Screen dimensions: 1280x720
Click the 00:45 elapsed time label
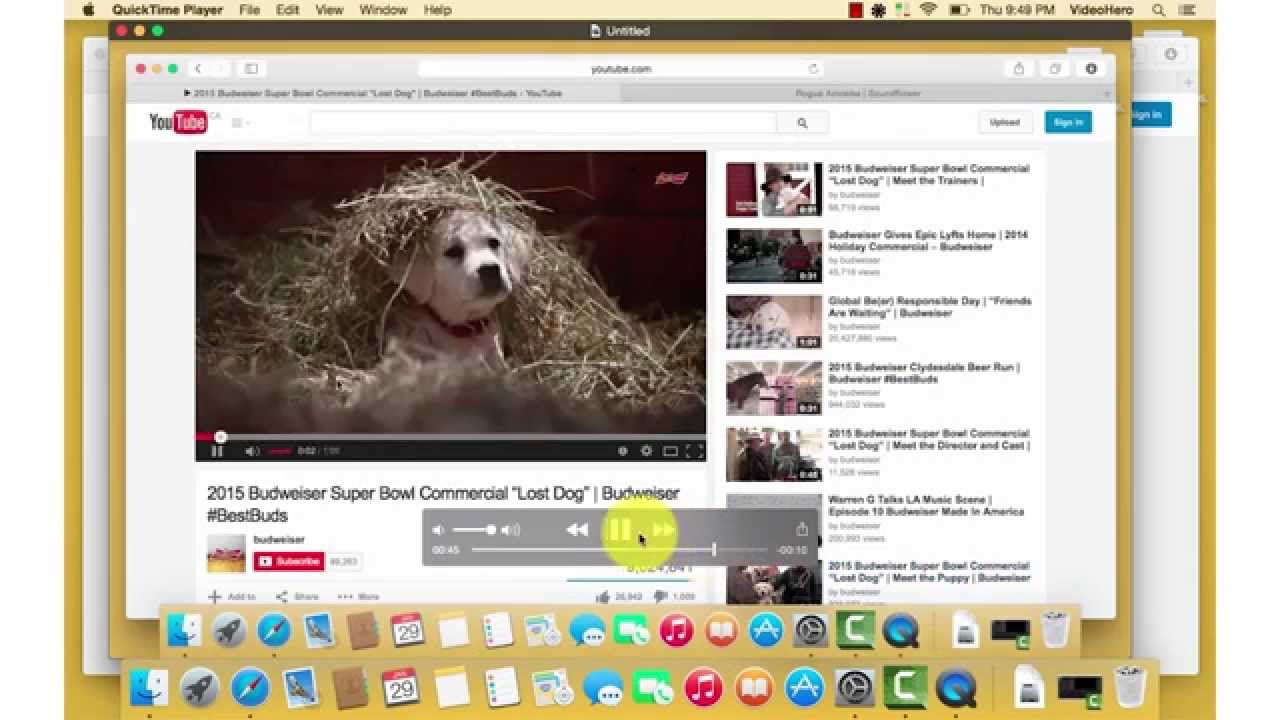point(446,550)
